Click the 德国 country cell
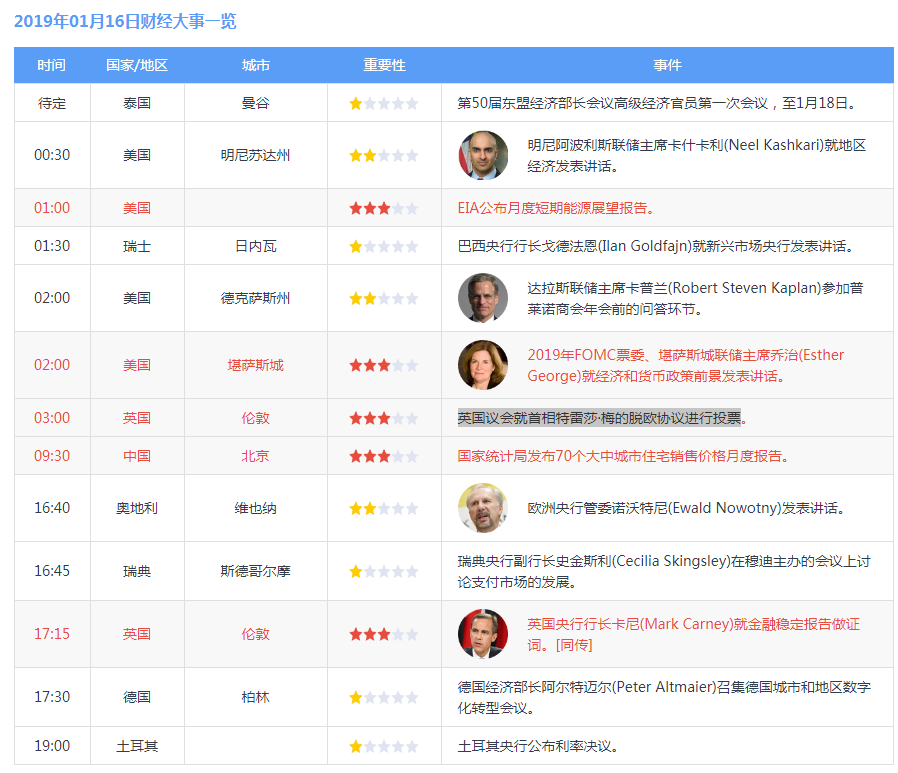The image size is (898, 773). click(137, 697)
